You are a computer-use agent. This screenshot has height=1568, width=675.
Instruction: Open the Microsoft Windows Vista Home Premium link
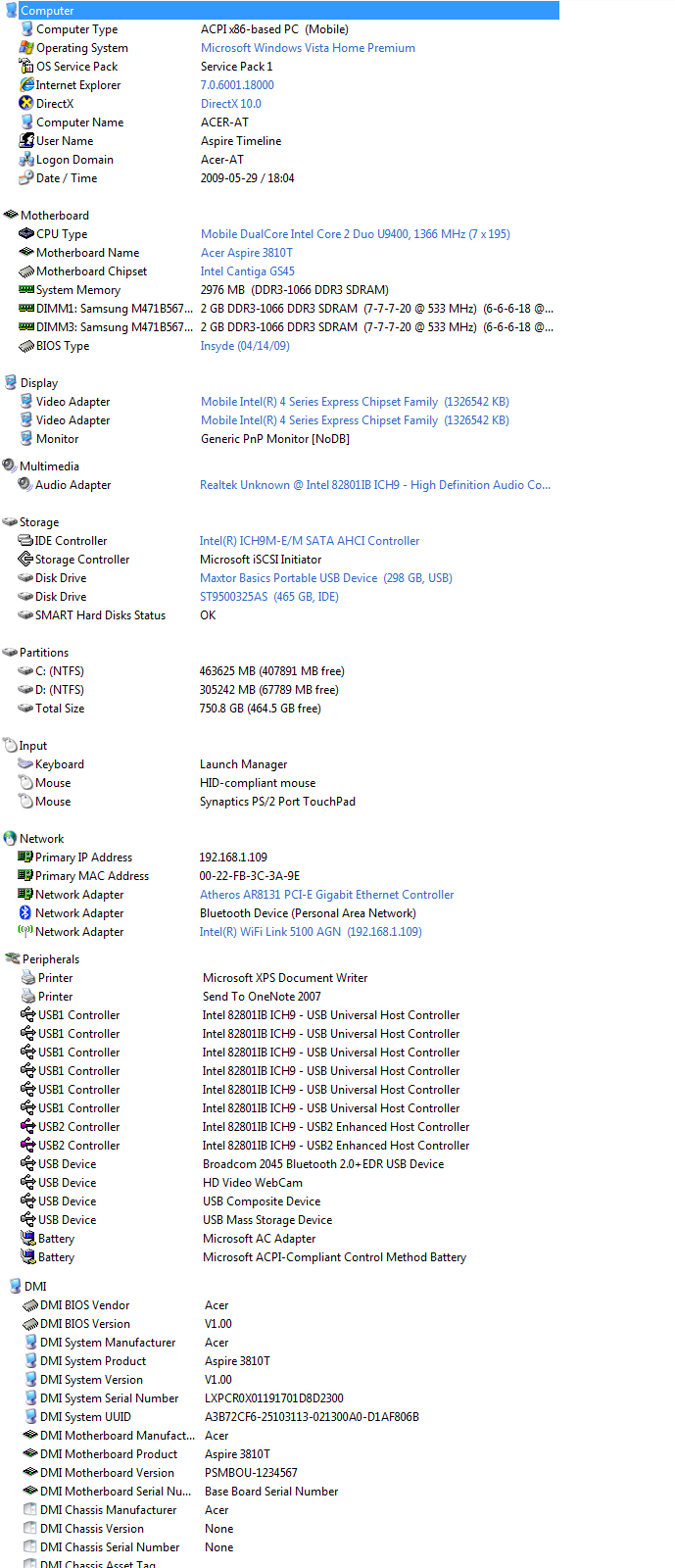[x=308, y=48]
